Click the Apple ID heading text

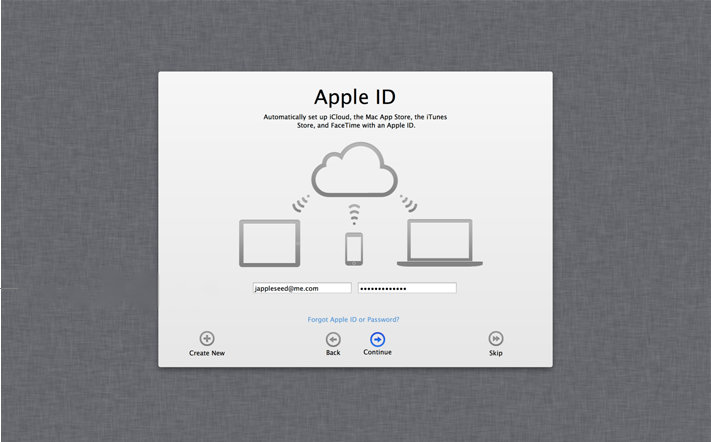355,97
